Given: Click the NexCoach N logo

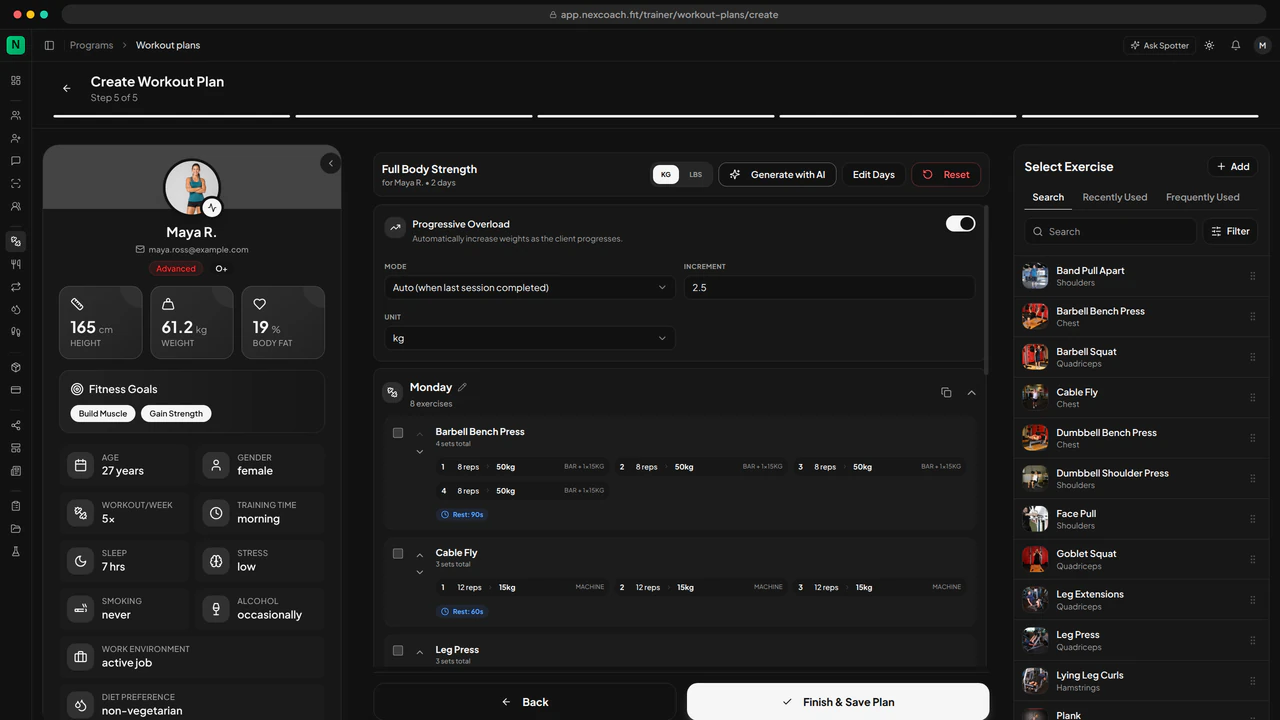Looking at the screenshot, I should [15, 45].
